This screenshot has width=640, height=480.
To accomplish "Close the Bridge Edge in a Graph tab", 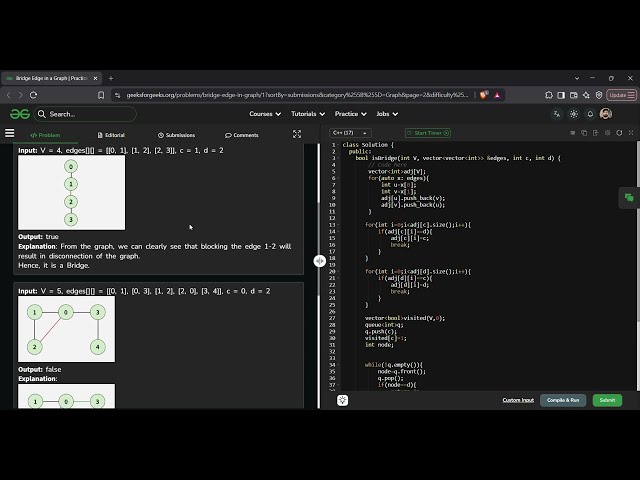I will (96, 78).
